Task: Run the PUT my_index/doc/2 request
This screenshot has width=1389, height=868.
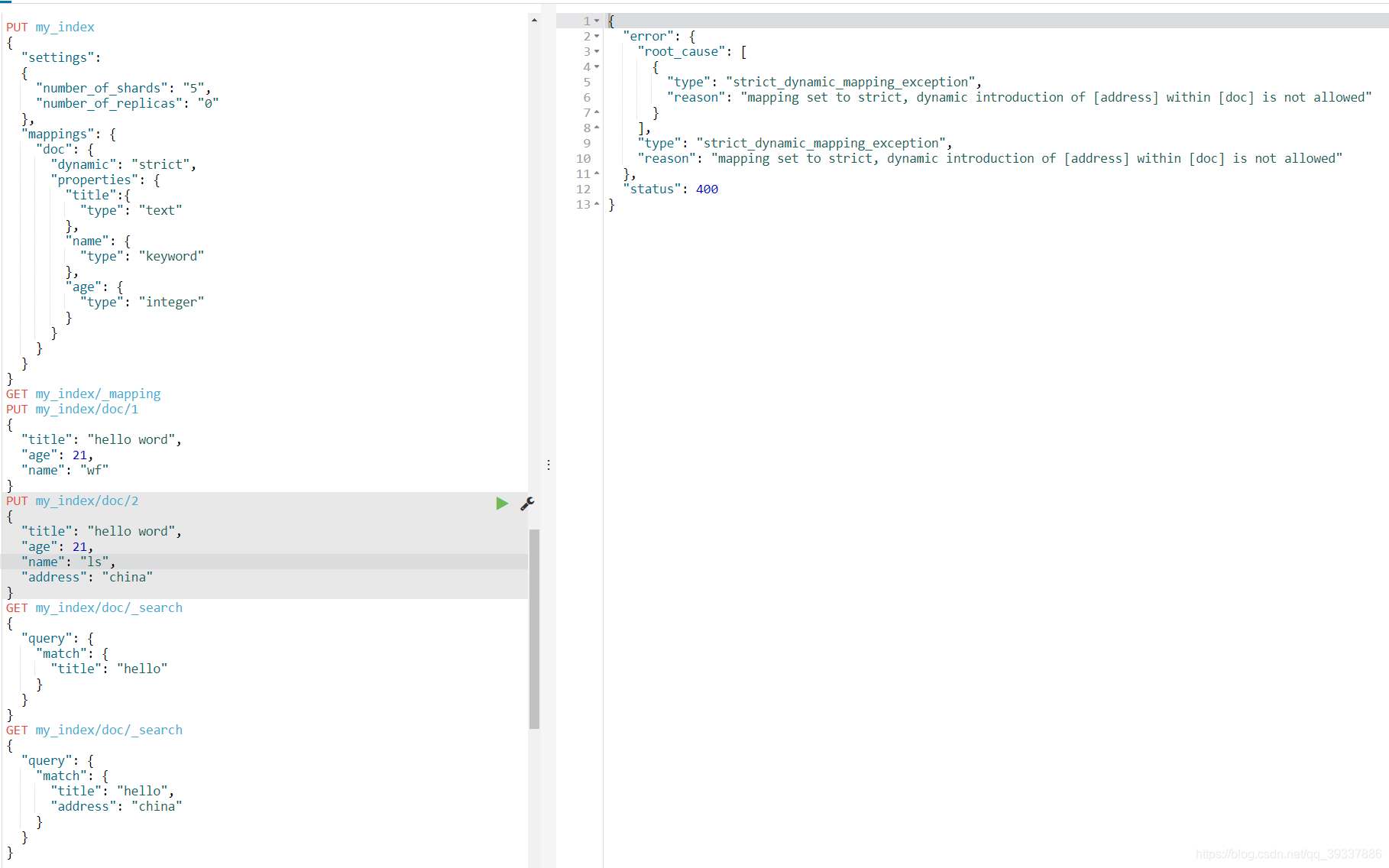Action: click(x=502, y=503)
